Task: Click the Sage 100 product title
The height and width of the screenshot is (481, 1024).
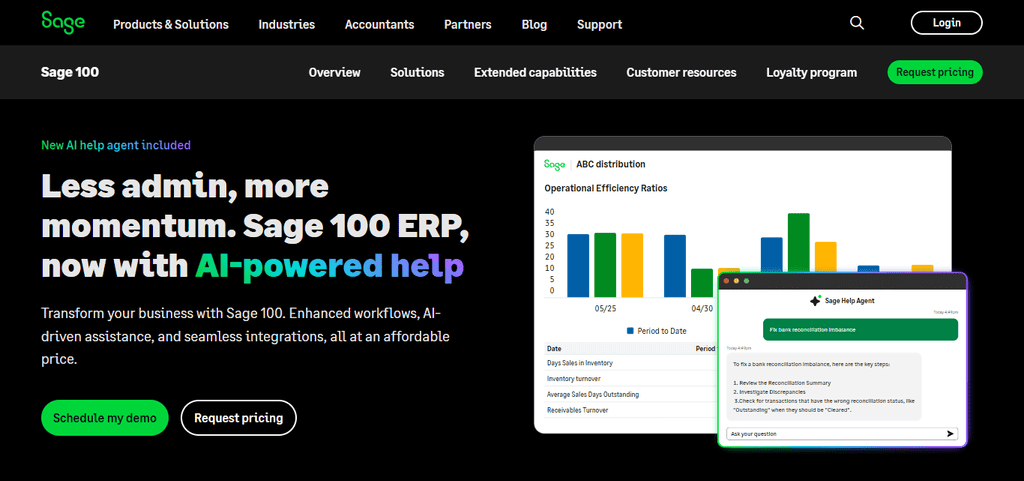Action: click(70, 72)
